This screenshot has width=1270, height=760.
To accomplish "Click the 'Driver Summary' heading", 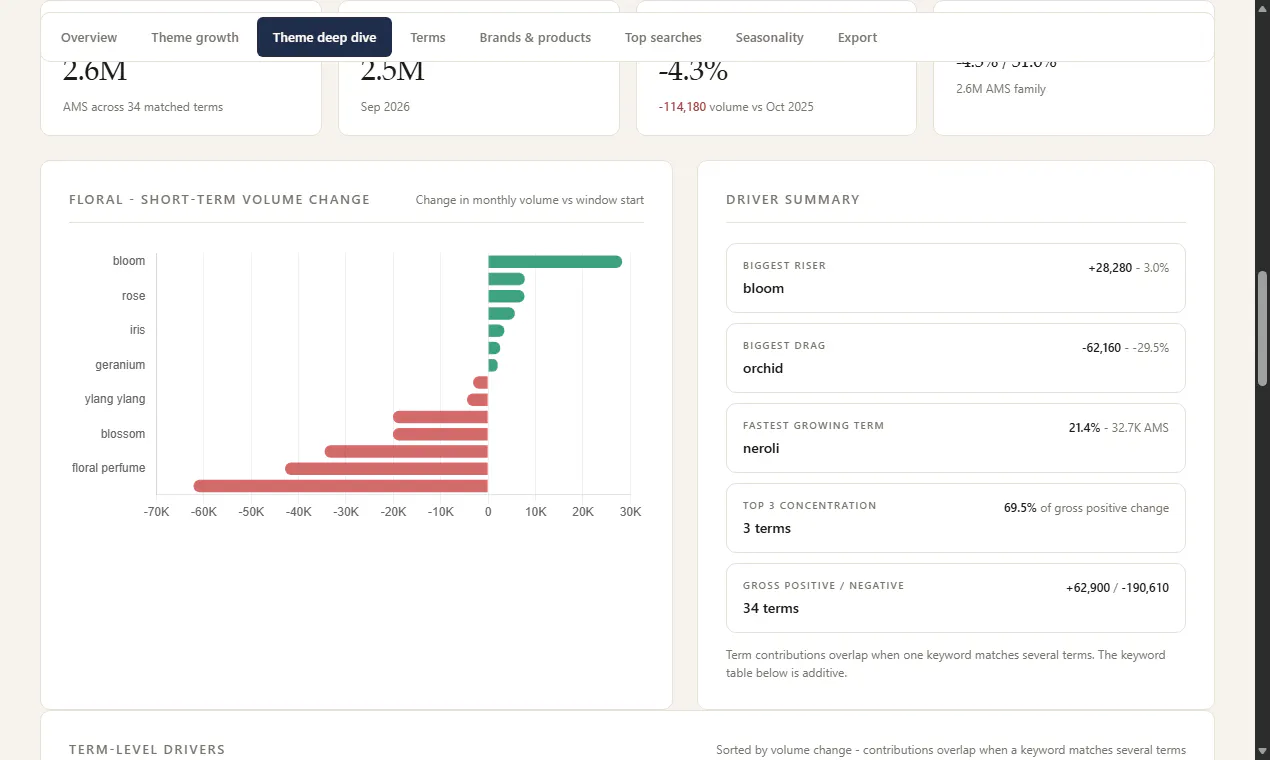I will coord(793,199).
